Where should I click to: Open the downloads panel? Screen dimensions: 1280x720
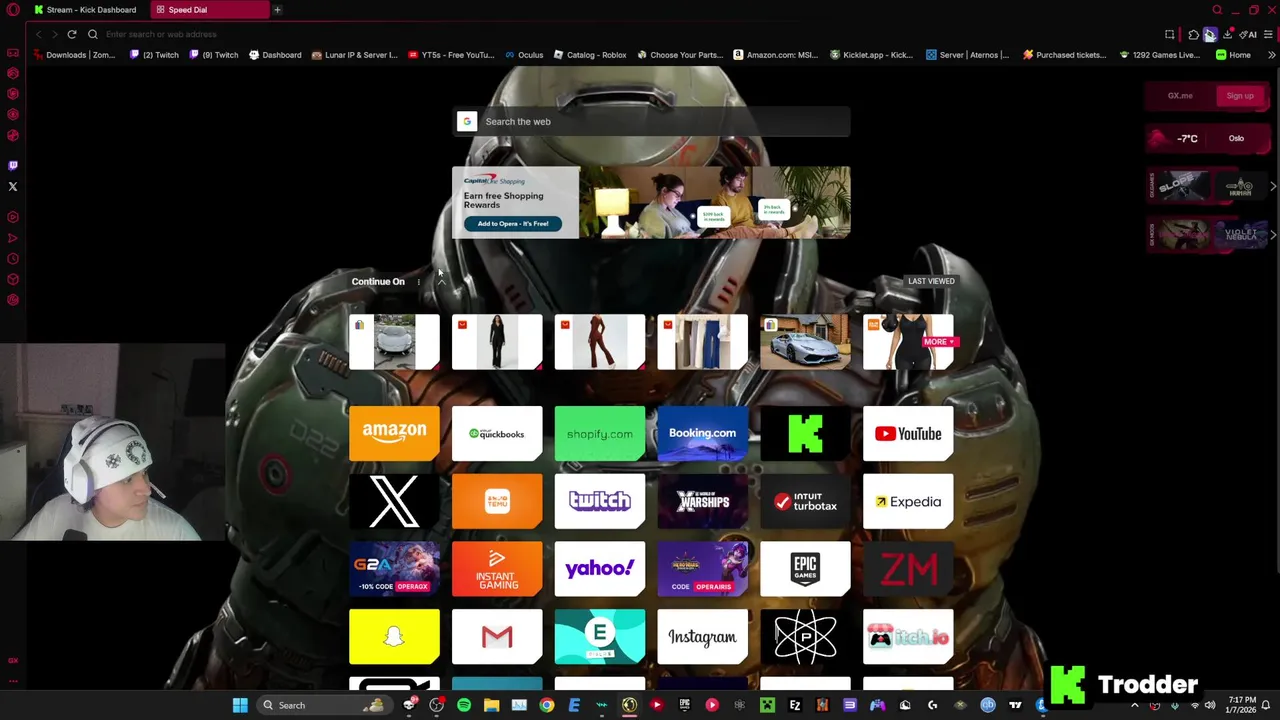pos(1227,34)
